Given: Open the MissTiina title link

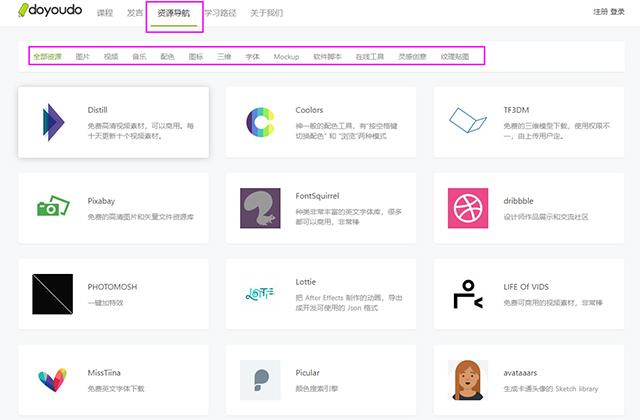Looking at the screenshot, I should (104, 373).
